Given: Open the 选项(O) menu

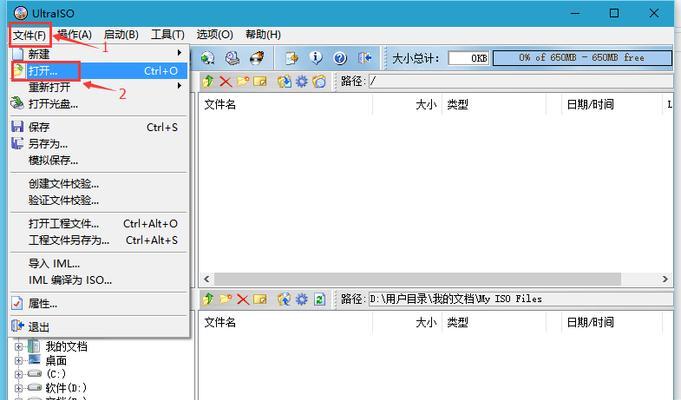Looking at the screenshot, I should coord(215,35).
